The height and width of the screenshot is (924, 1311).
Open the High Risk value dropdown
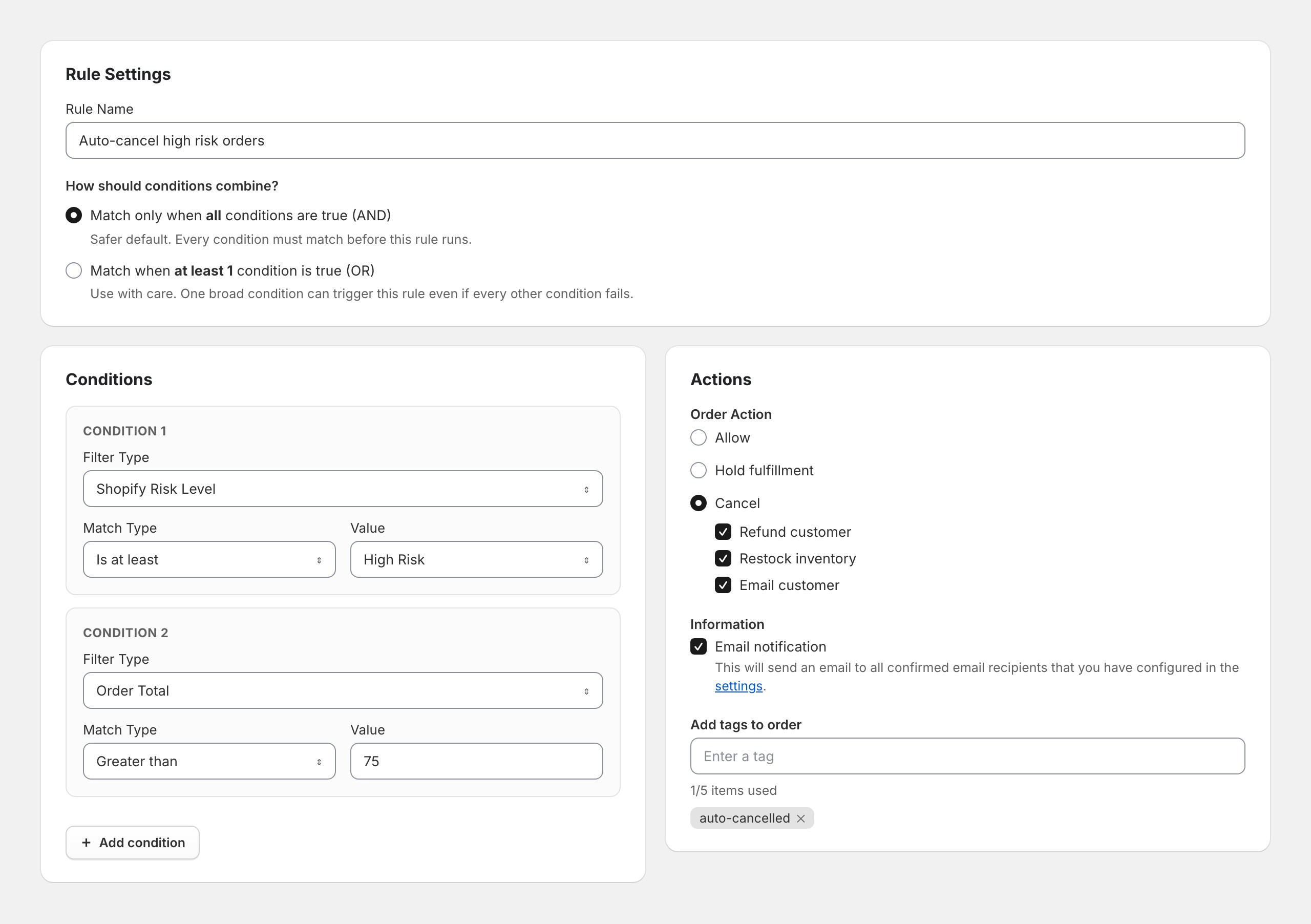click(x=476, y=560)
